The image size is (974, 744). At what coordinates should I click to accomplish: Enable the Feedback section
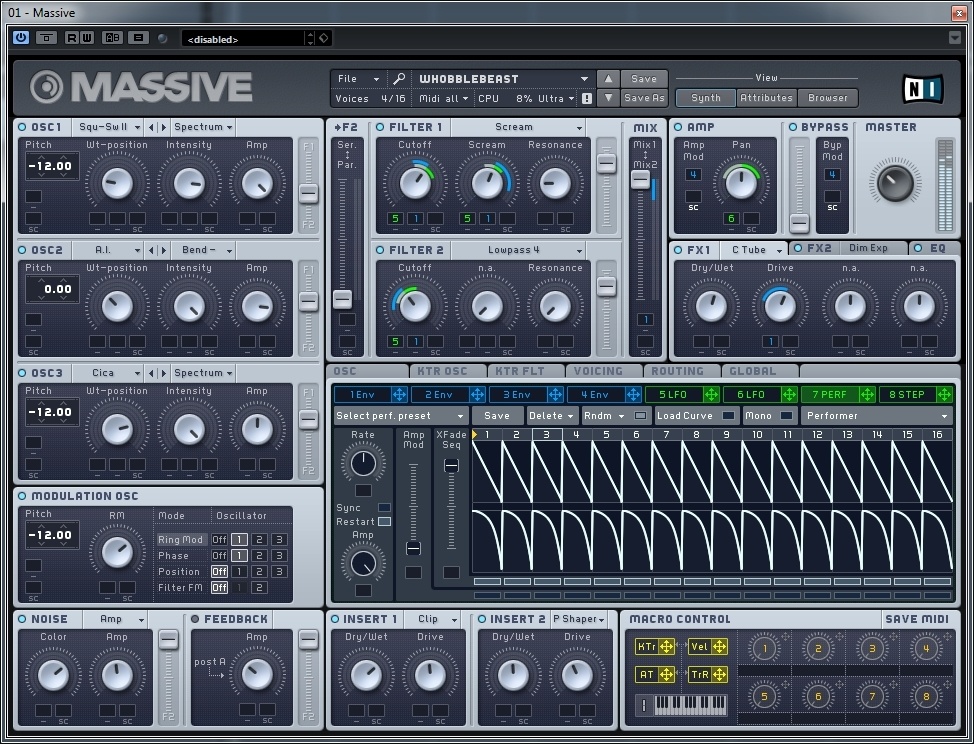tap(195, 619)
